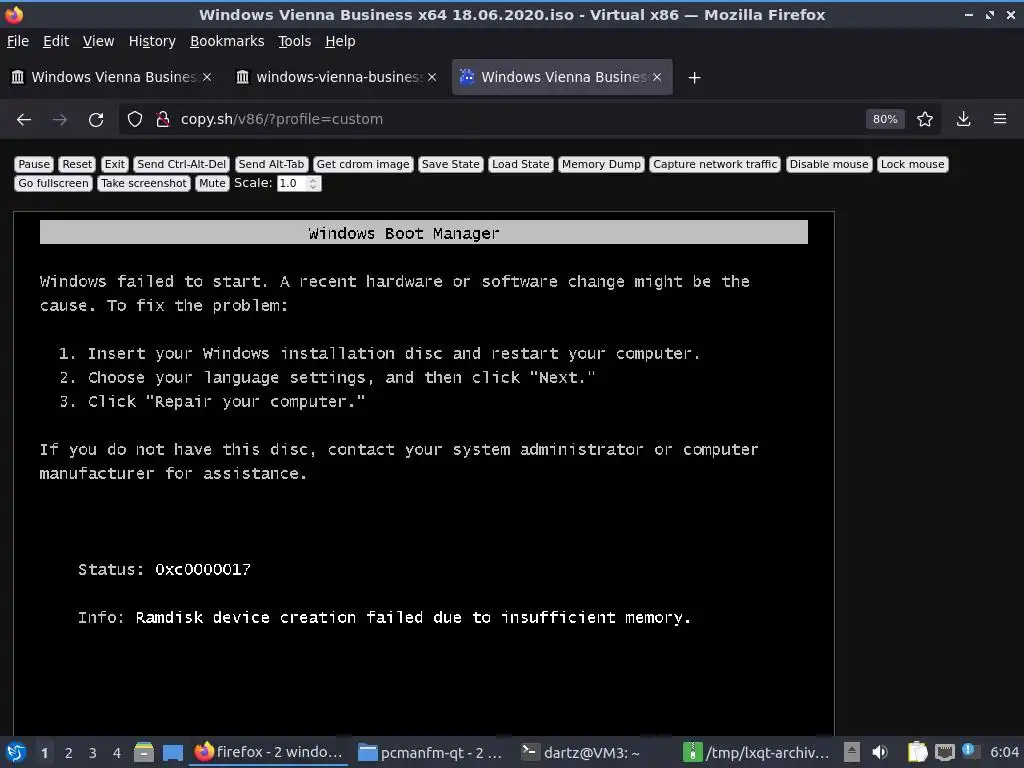Click Capture network traffic
This screenshot has height=768, width=1024.
tap(715, 165)
